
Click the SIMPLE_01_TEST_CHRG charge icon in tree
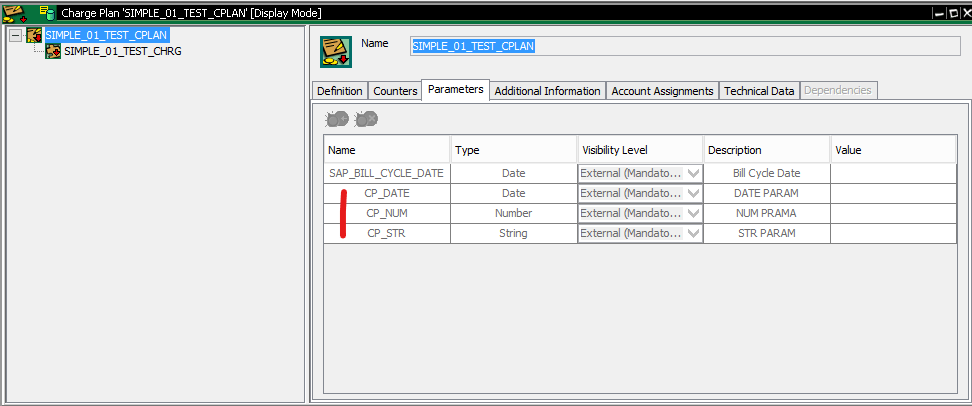[53, 51]
